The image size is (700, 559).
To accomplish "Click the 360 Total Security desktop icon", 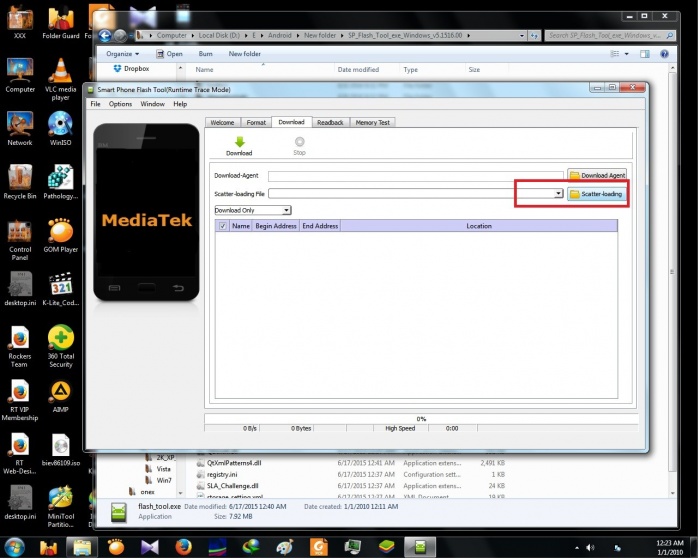I will (61, 346).
